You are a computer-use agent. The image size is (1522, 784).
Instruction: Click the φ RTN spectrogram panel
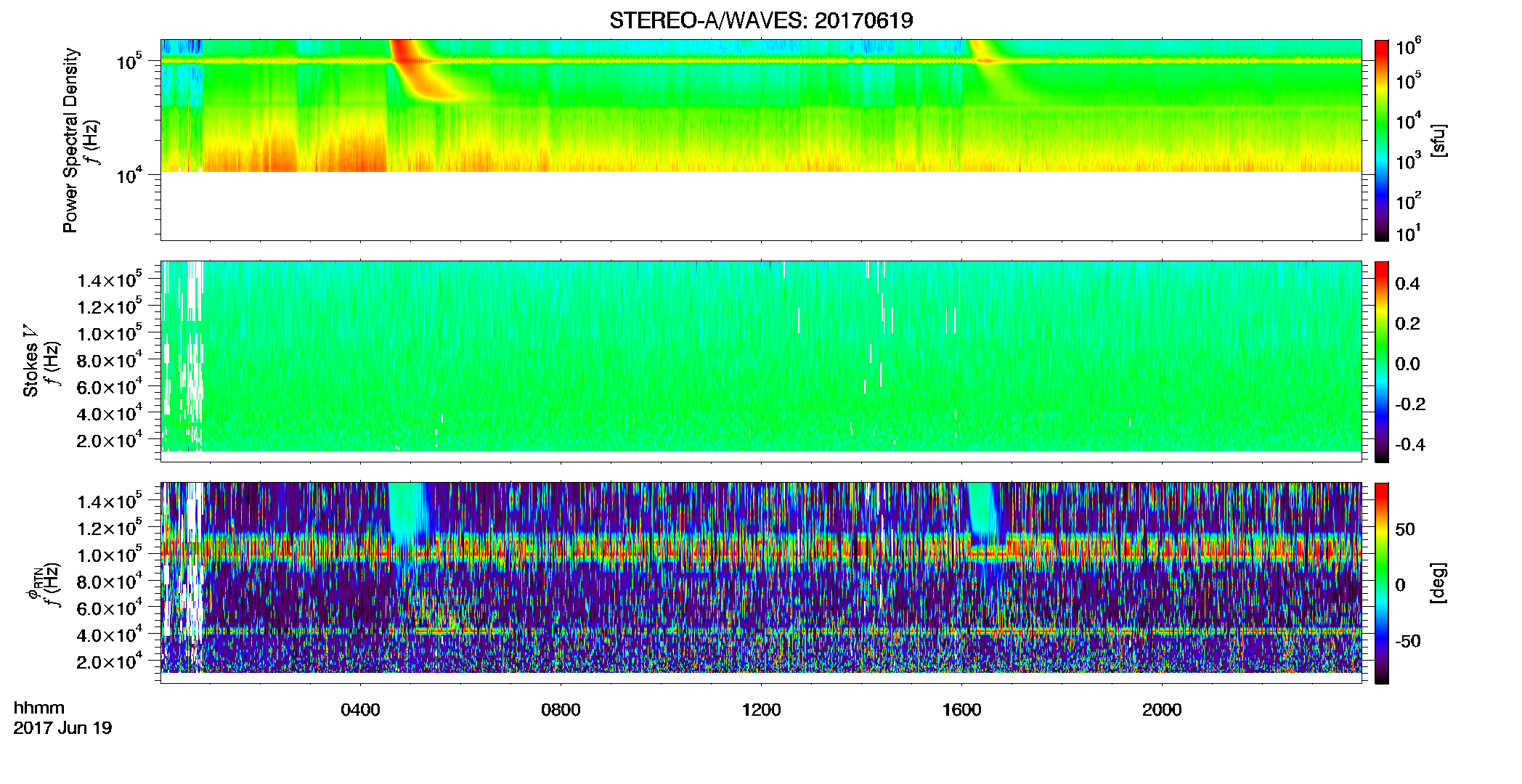coord(761,583)
